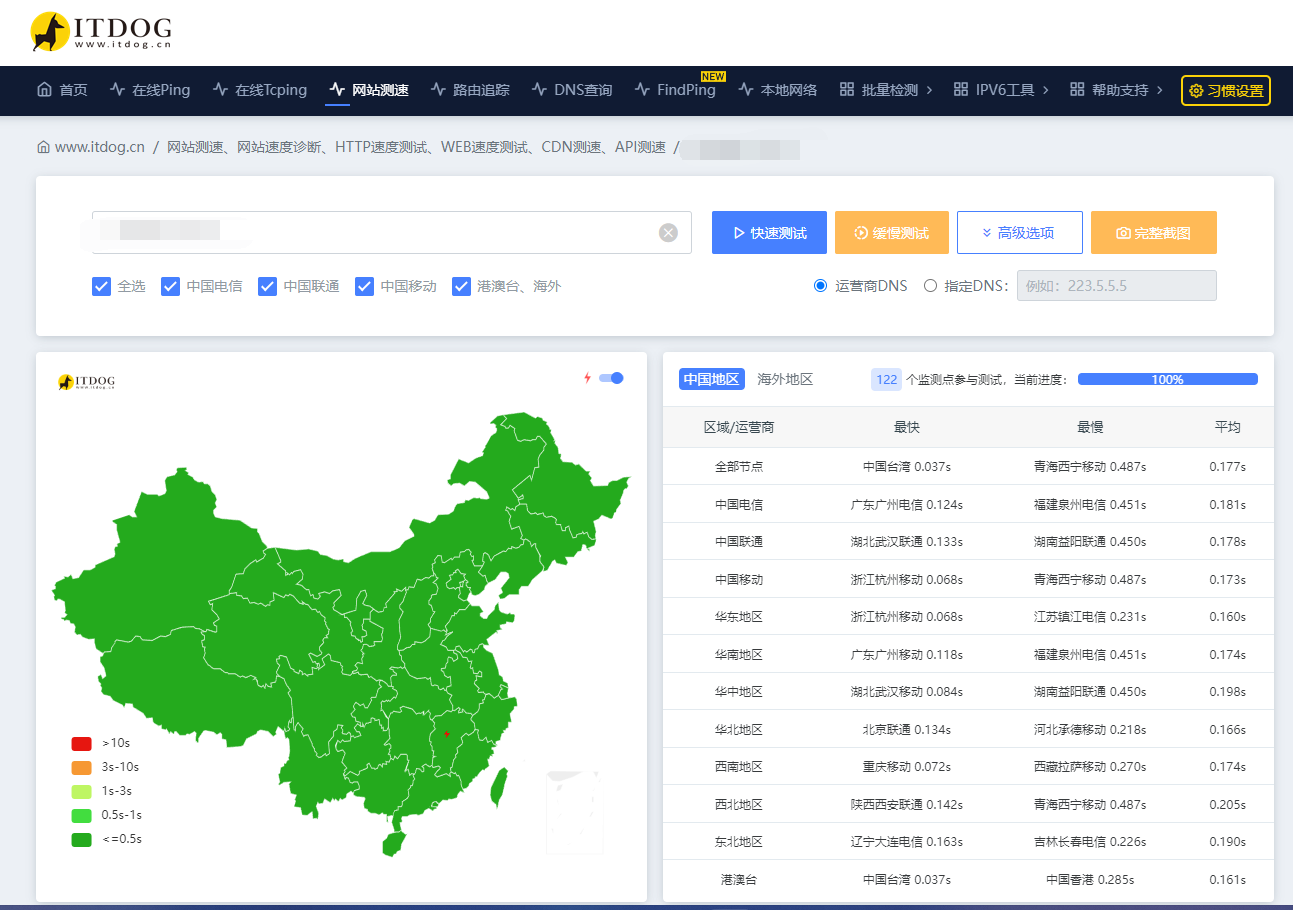Focus the URL input field
Viewport: 1293px width, 910px height.
[391, 232]
